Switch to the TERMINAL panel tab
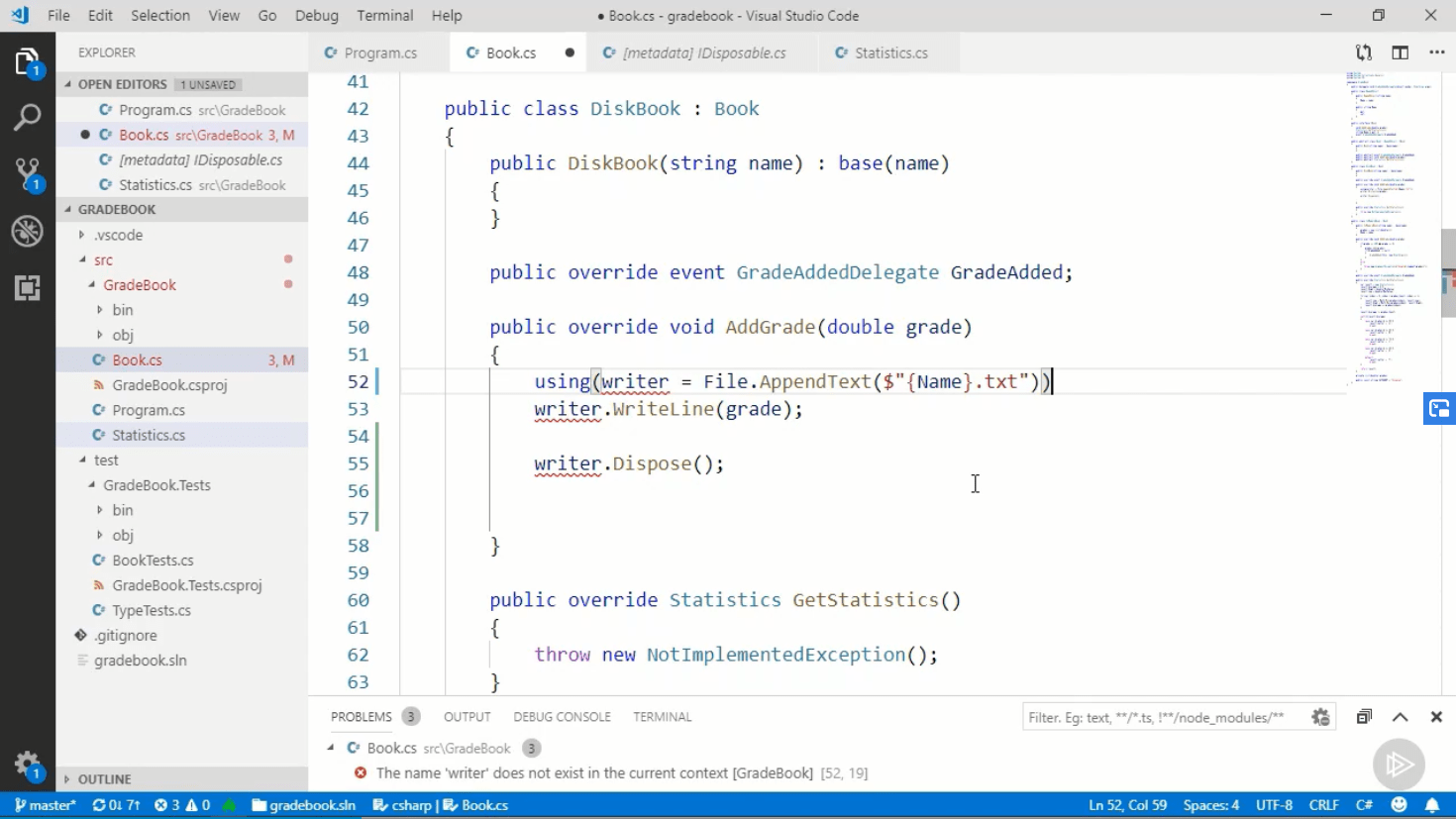The image size is (1456, 819). tap(662, 717)
